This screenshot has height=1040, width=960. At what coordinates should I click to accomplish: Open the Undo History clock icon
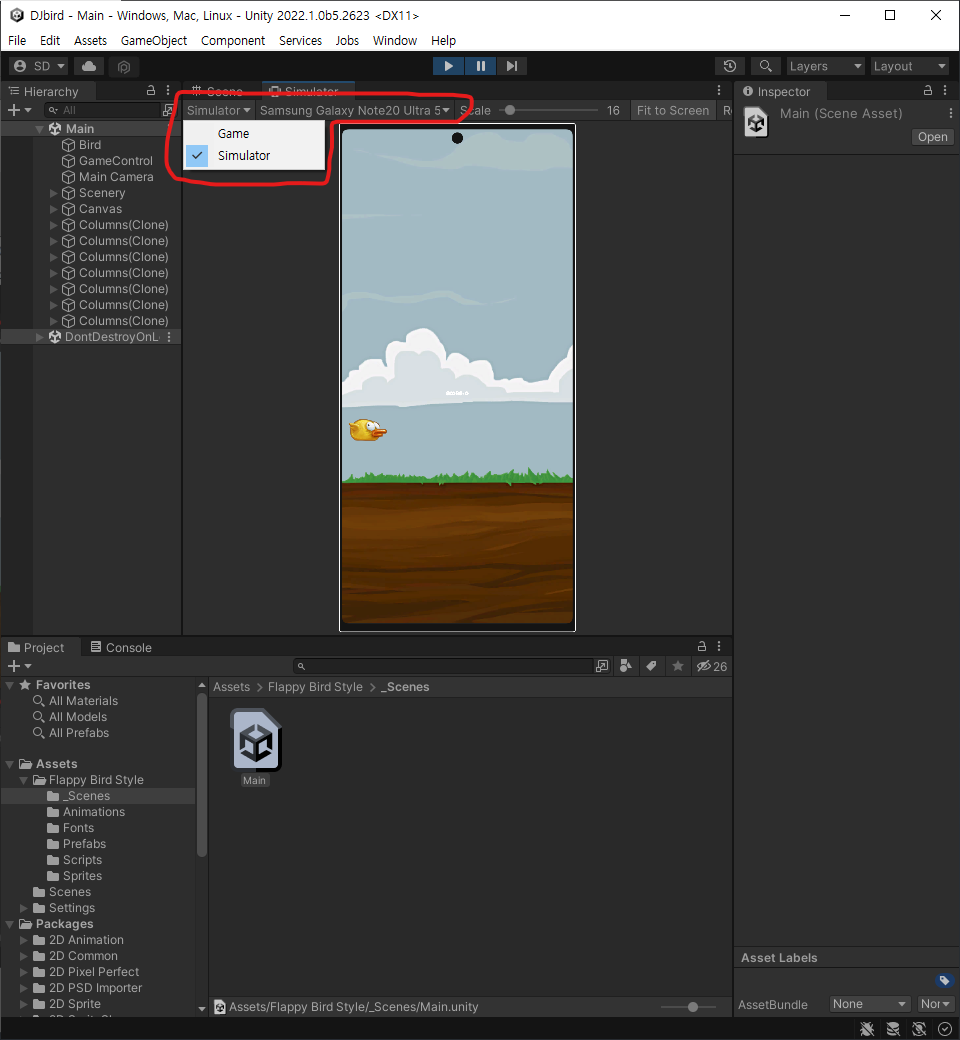coord(730,66)
